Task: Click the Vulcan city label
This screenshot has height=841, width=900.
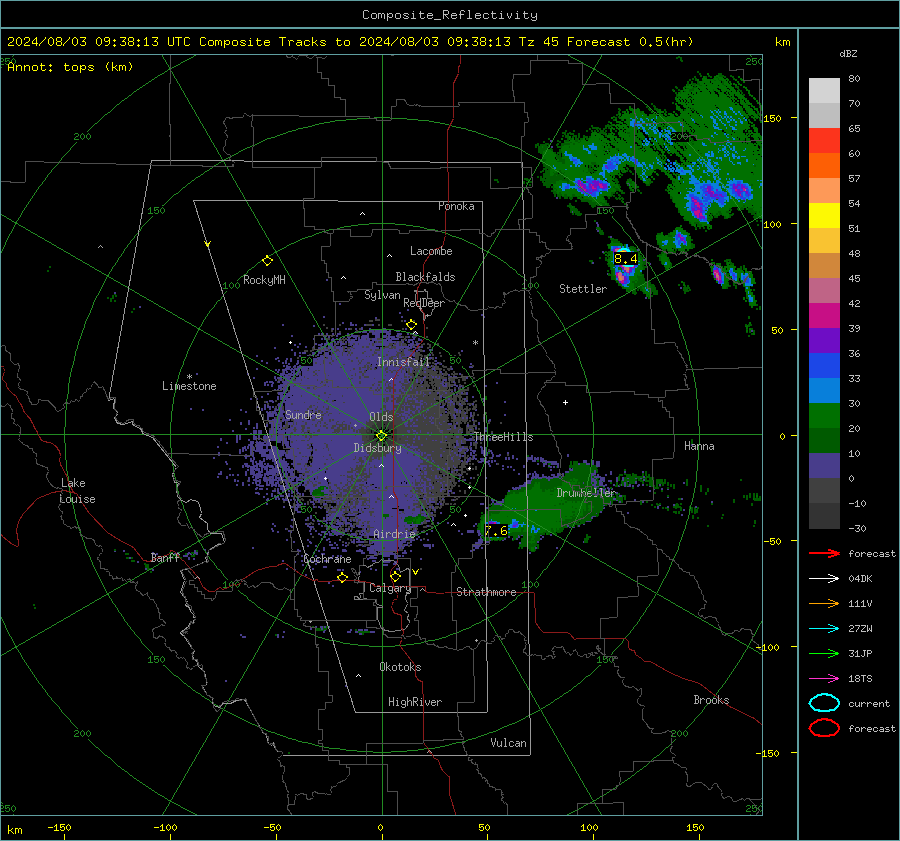Action: point(509,743)
